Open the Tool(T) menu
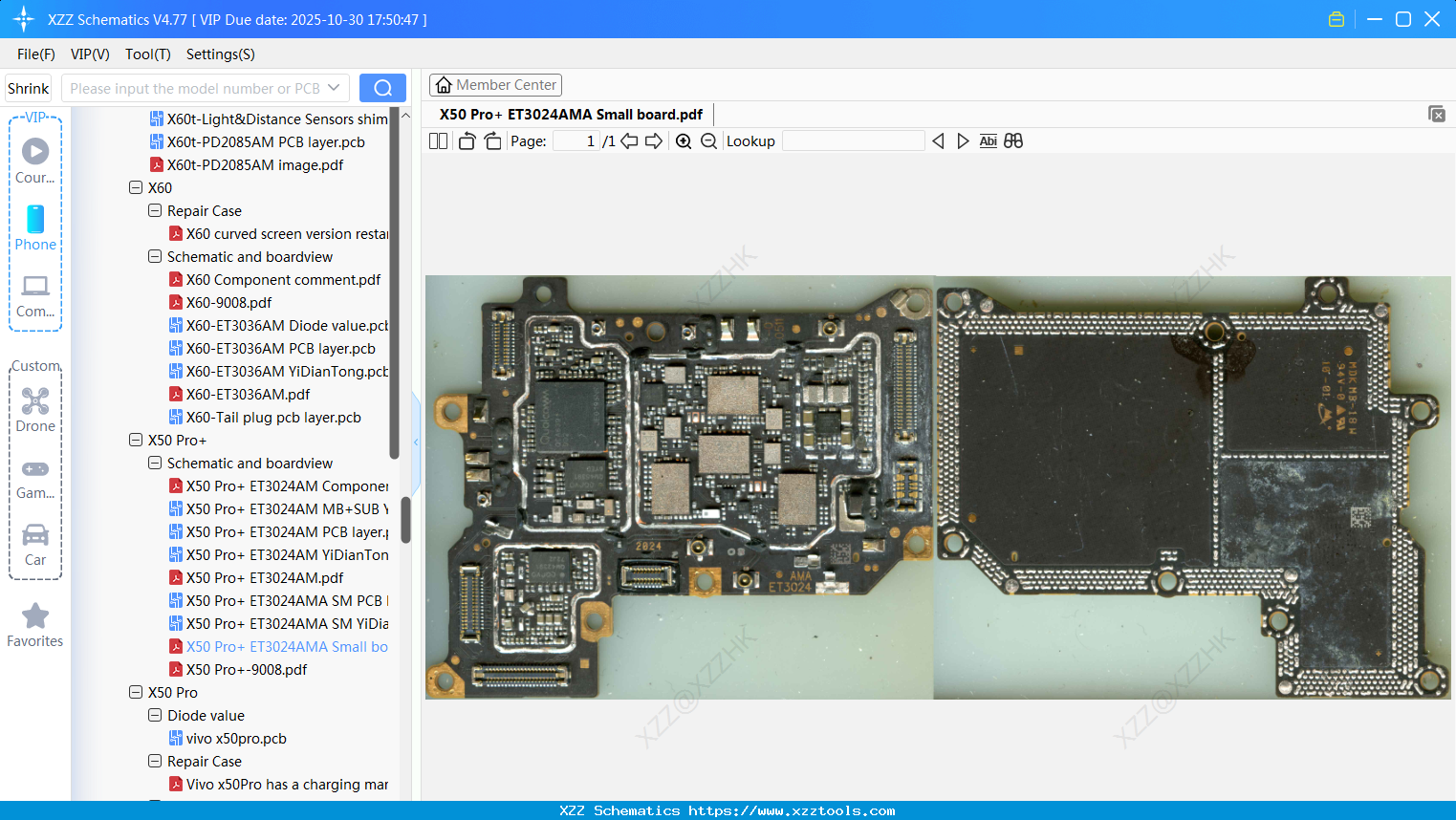The image size is (1456, 820). tap(147, 54)
